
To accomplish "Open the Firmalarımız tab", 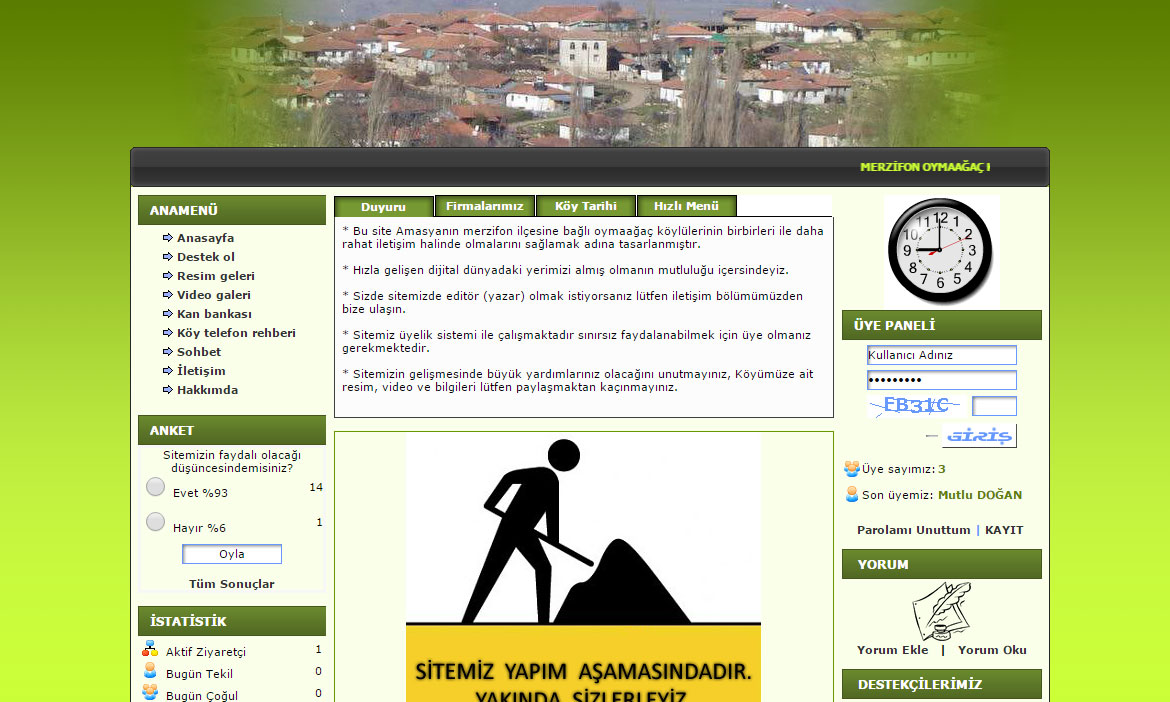I will 484,206.
